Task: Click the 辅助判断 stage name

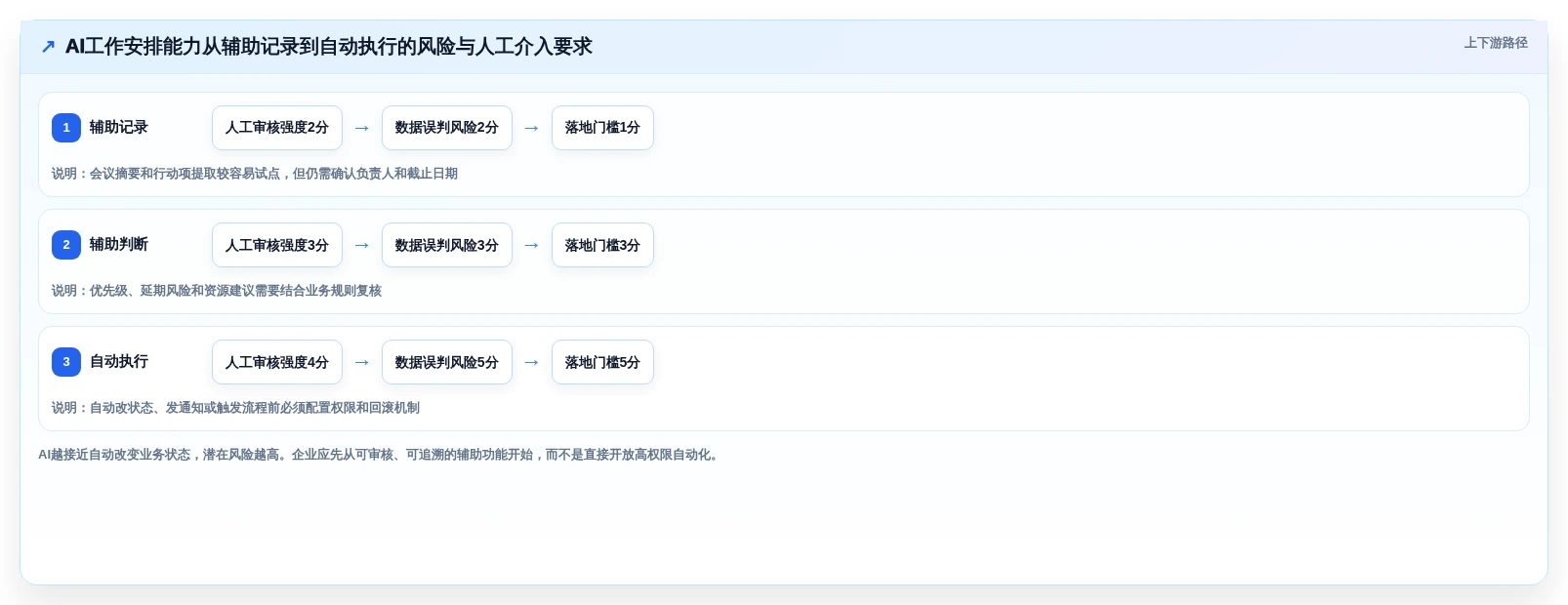Action: coord(119,245)
